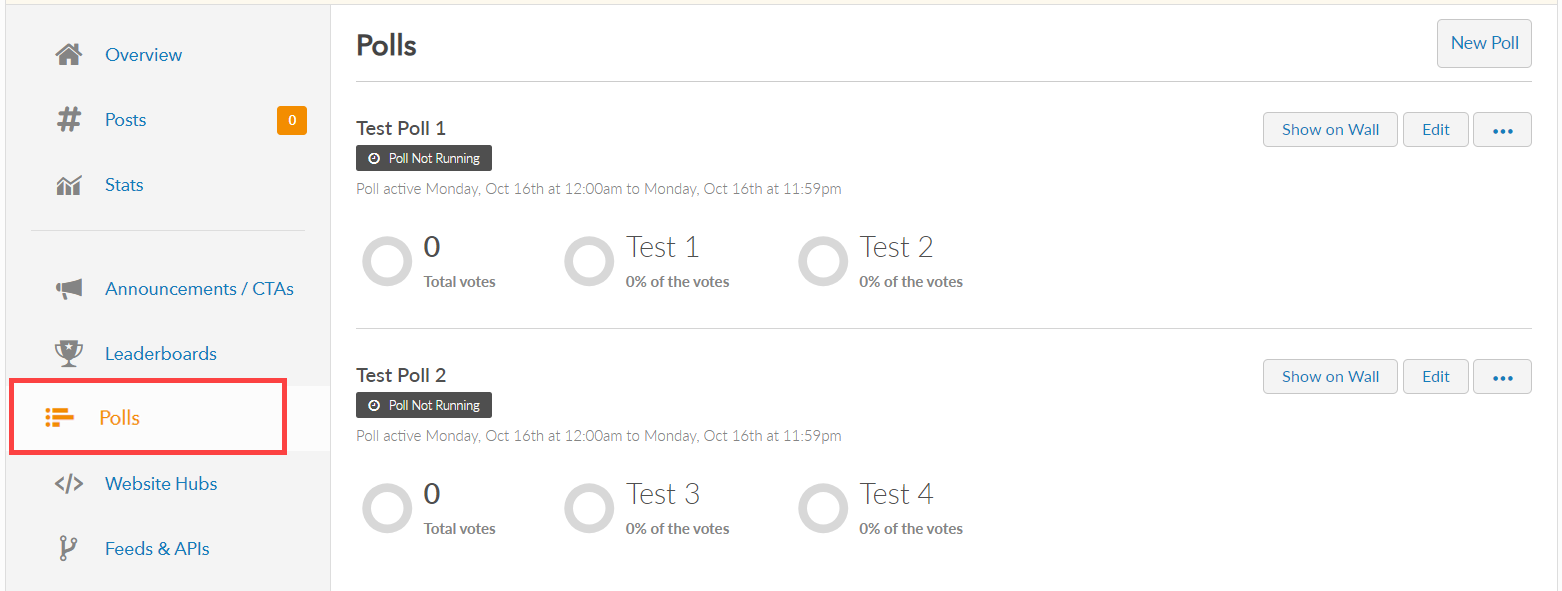Edit Test Poll 2
This screenshot has height=591, width=1562.
[1436, 377]
